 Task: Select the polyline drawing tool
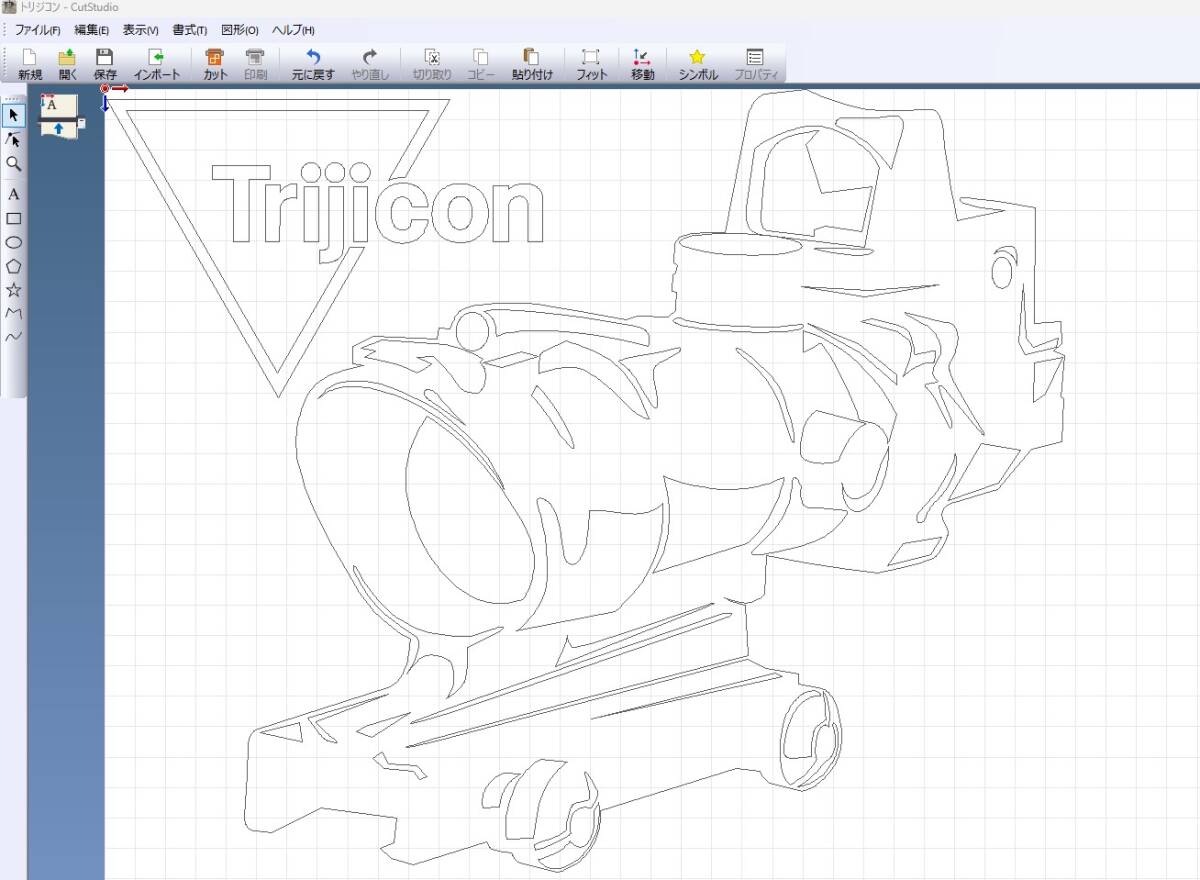(x=14, y=314)
